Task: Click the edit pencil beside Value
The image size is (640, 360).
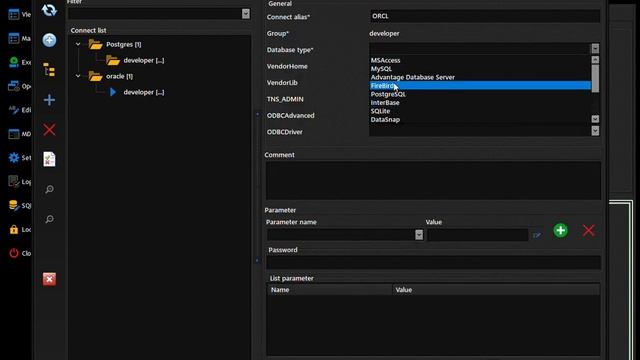Action: pyautogui.click(x=537, y=235)
